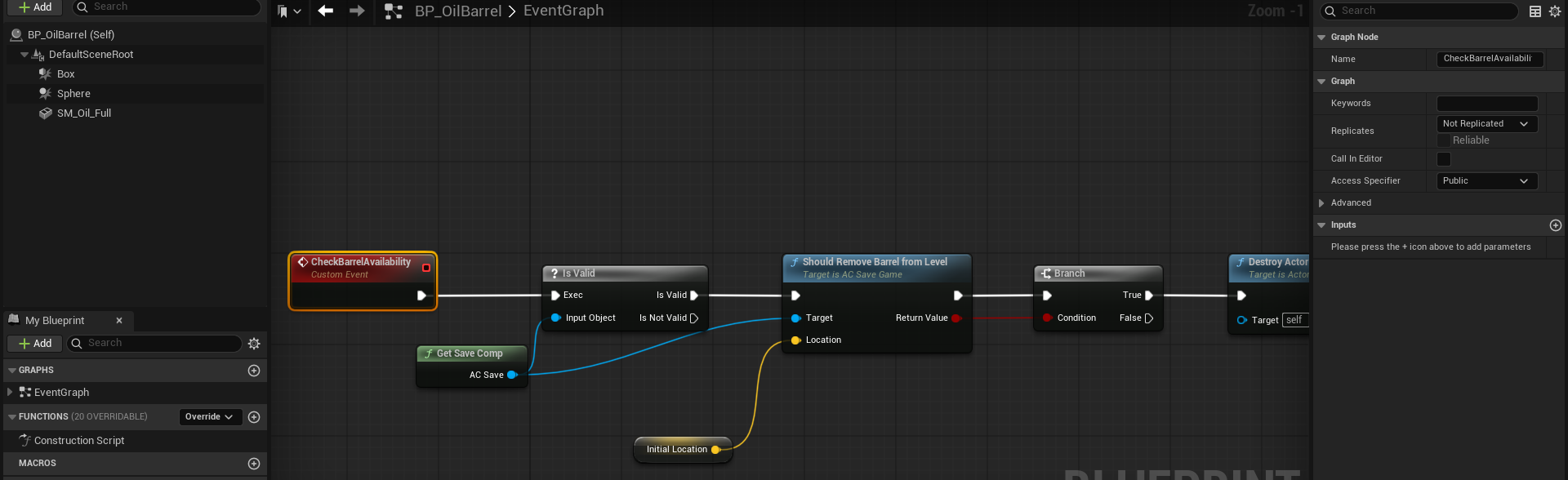Click Input Object pin on Is Valid
The image size is (1568, 480).
556,318
